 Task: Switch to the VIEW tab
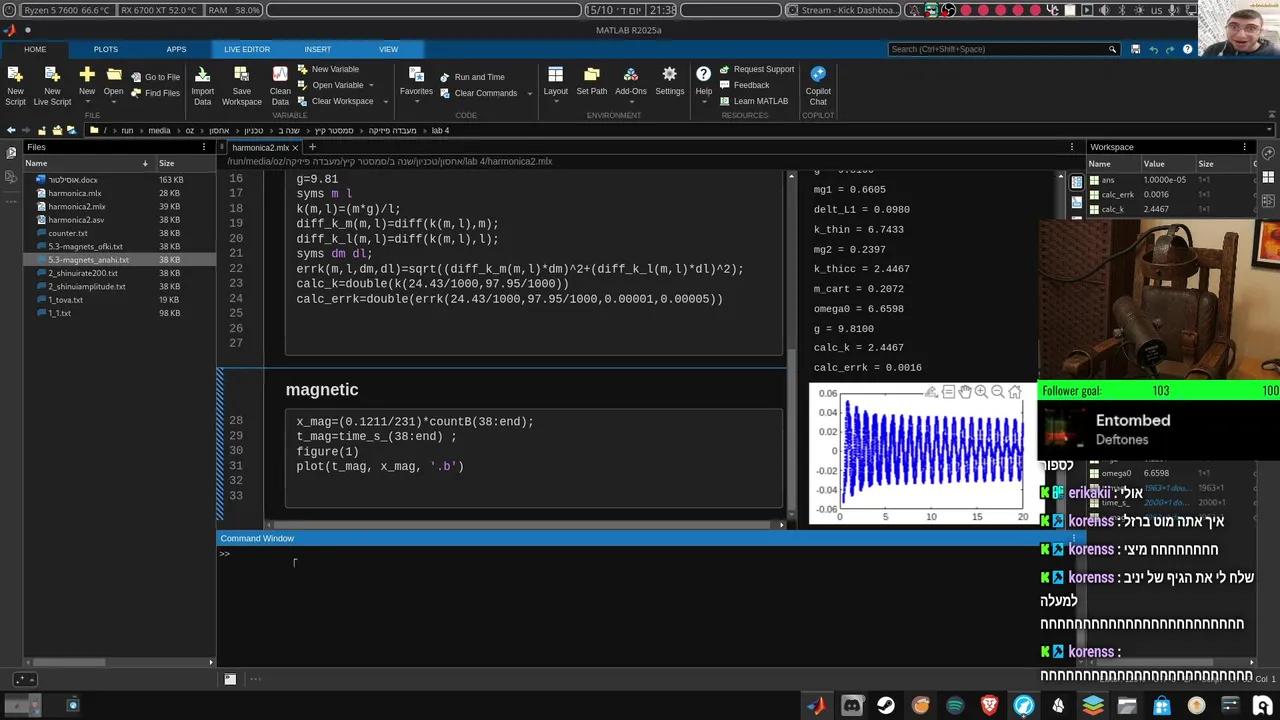(x=388, y=49)
